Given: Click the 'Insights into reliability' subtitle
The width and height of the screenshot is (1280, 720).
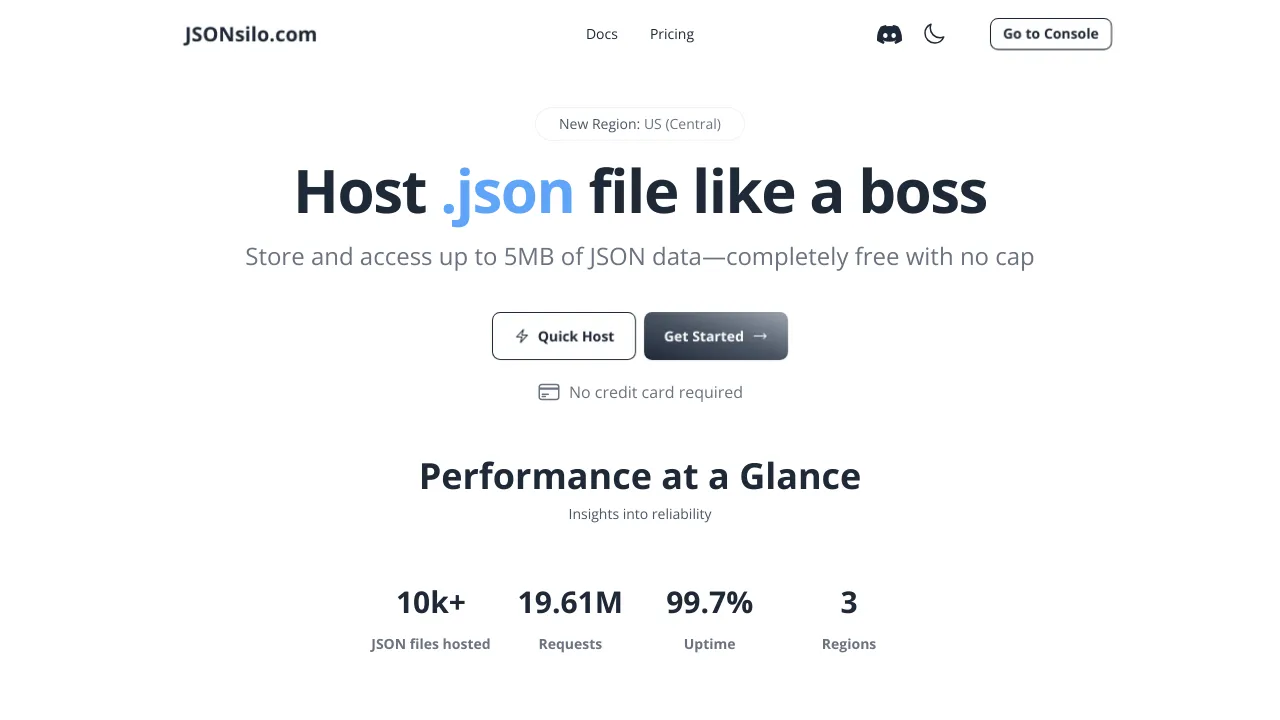Looking at the screenshot, I should 640,514.
